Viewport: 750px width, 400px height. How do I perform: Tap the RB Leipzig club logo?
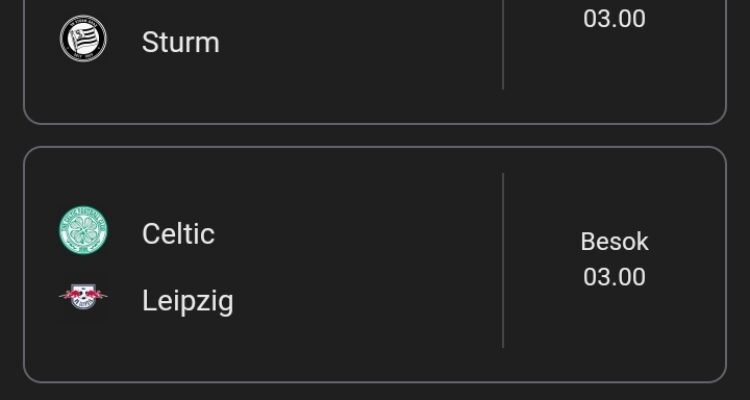(x=82, y=298)
